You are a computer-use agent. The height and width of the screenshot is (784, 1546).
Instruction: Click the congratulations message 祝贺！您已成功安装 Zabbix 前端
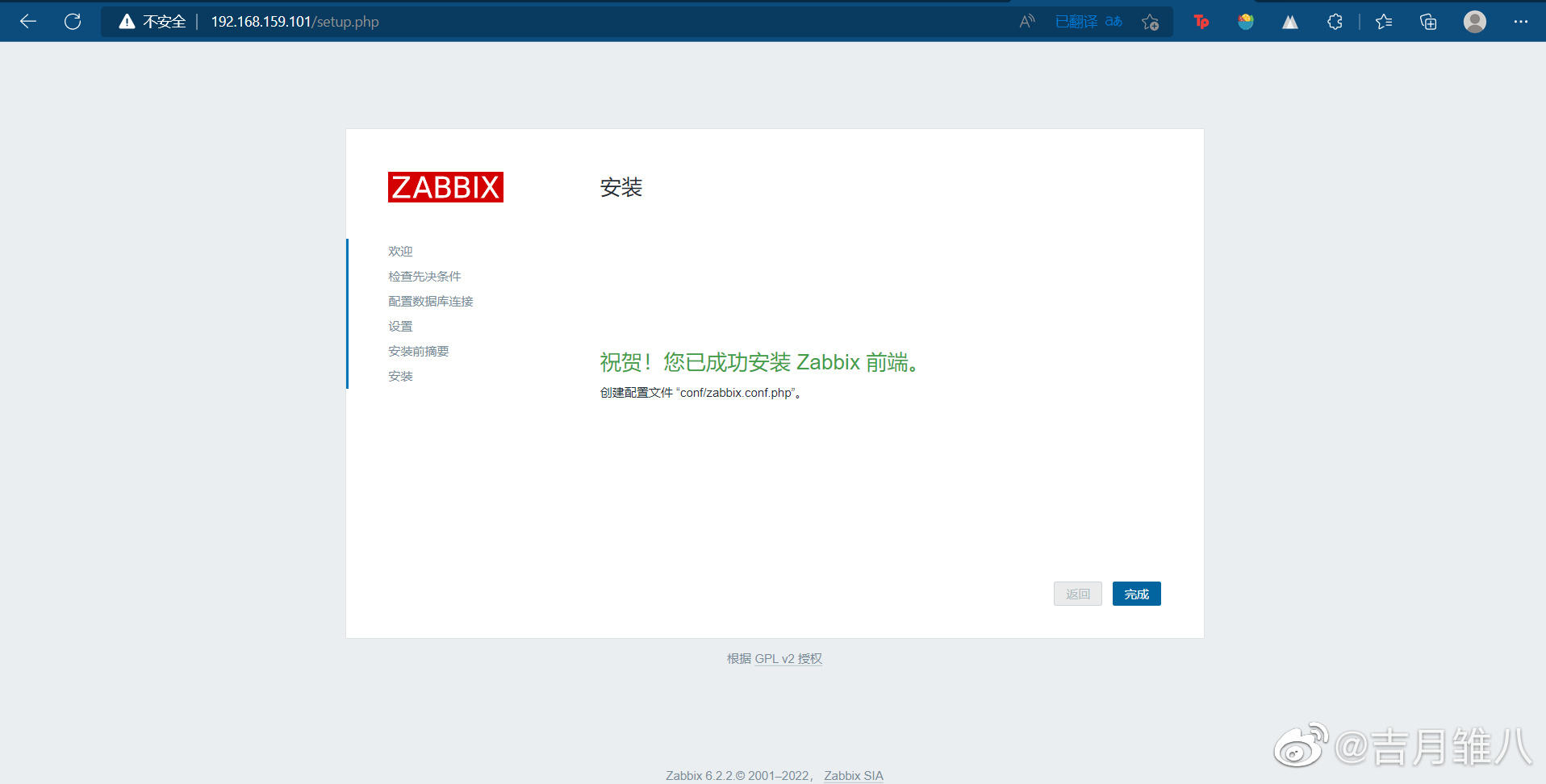click(759, 362)
